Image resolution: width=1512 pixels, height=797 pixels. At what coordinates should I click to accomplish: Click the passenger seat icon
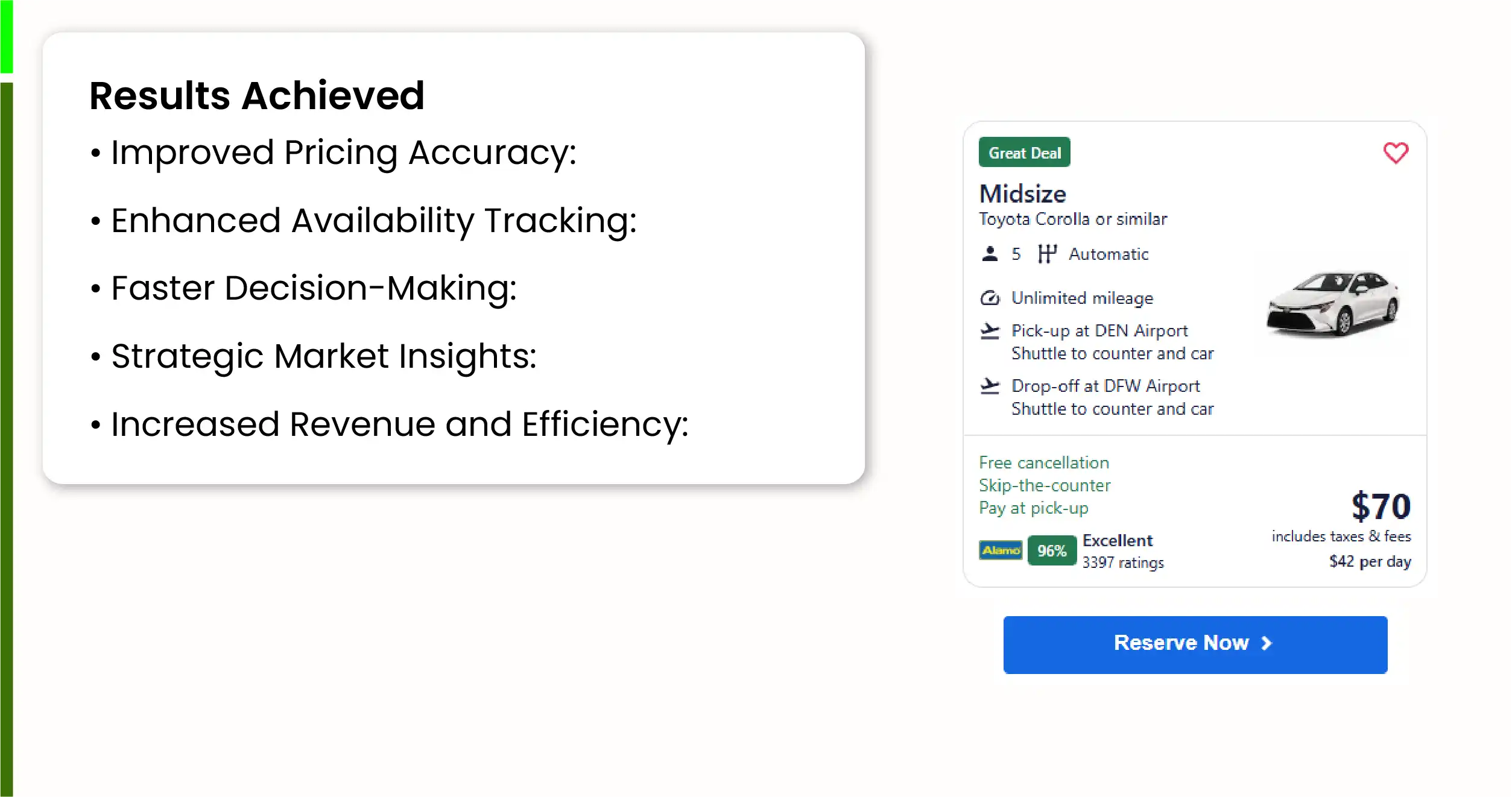(x=989, y=254)
